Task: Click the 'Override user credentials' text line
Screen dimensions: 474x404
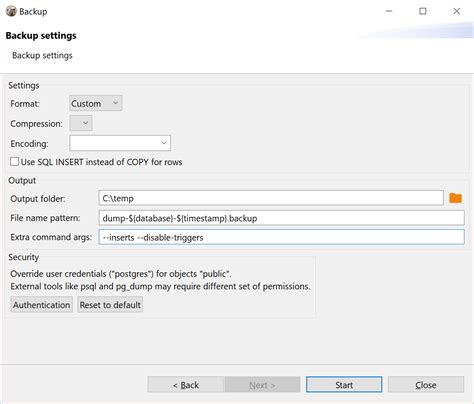Action: [121, 274]
